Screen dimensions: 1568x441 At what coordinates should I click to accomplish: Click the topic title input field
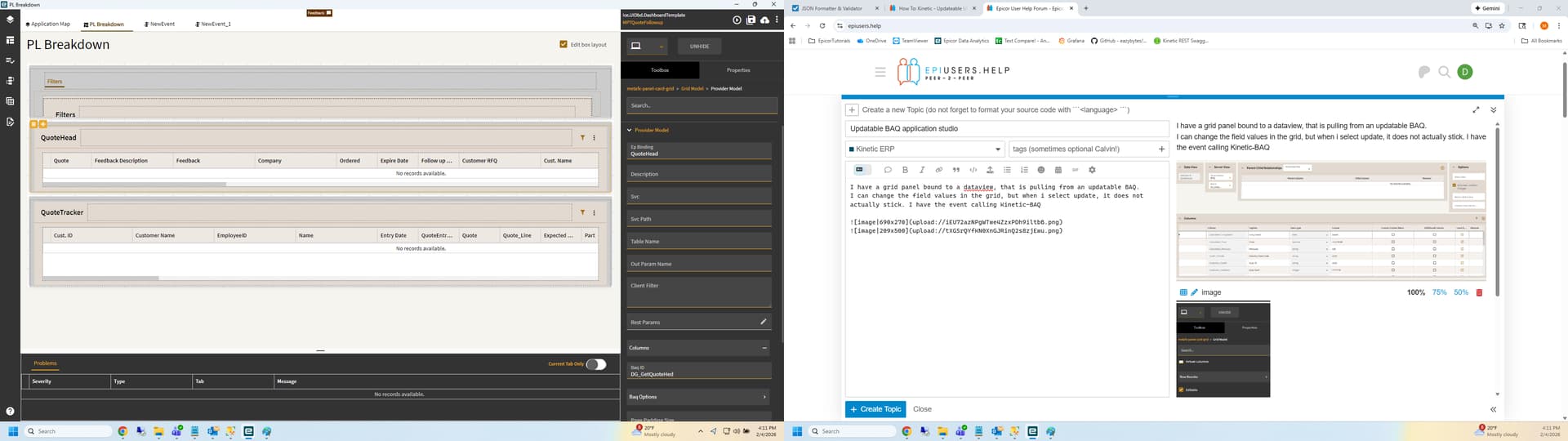1007,128
